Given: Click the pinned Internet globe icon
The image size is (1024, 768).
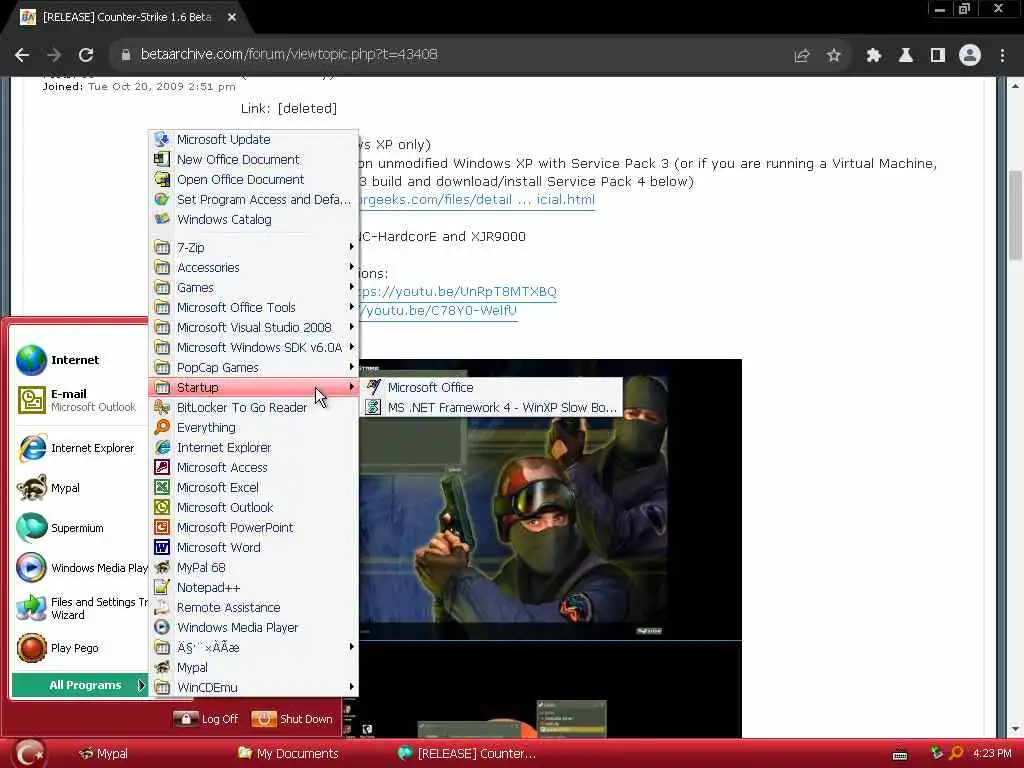Looking at the screenshot, I should point(31,360).
